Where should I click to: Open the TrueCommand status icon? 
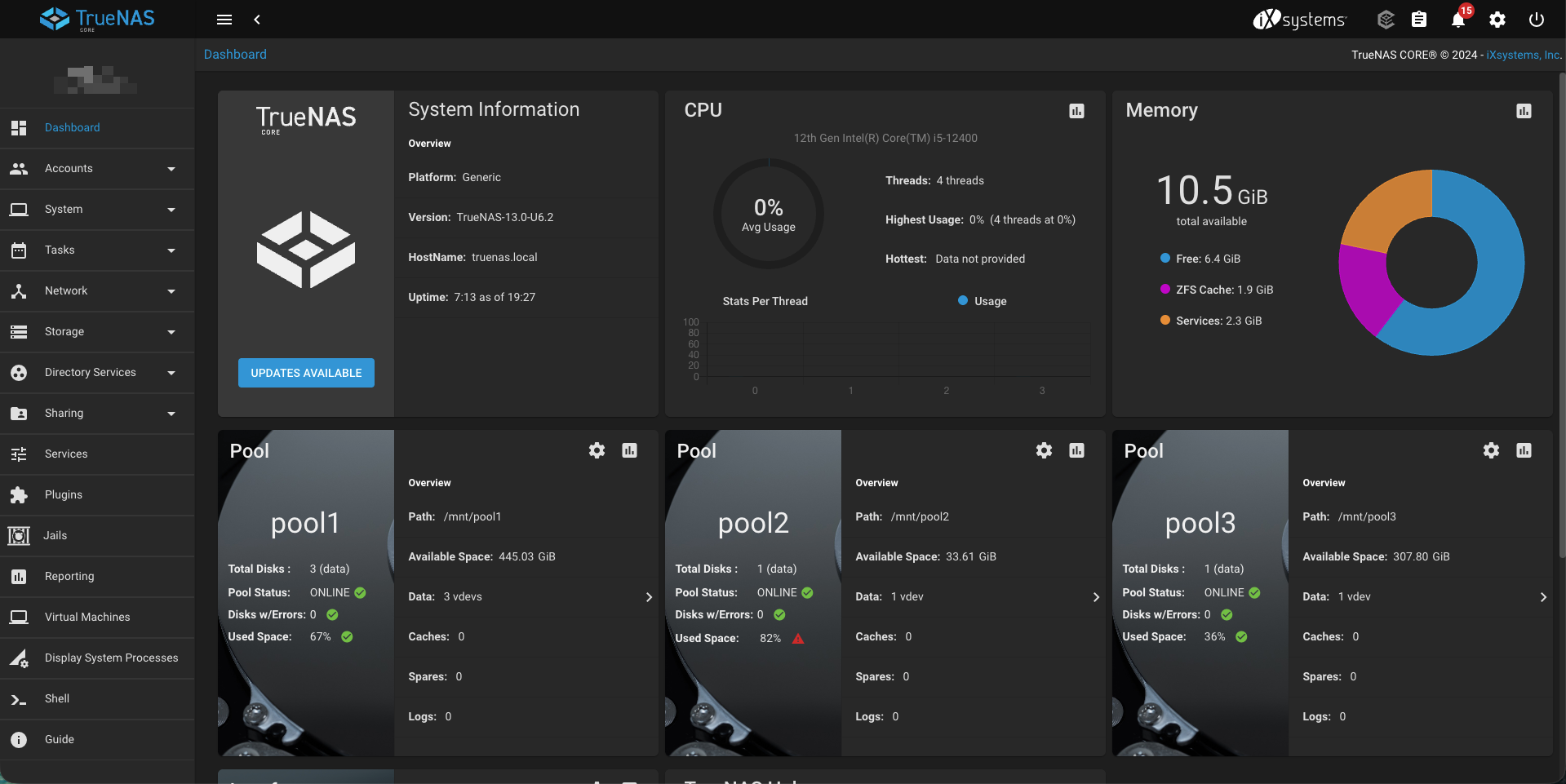1386,20
